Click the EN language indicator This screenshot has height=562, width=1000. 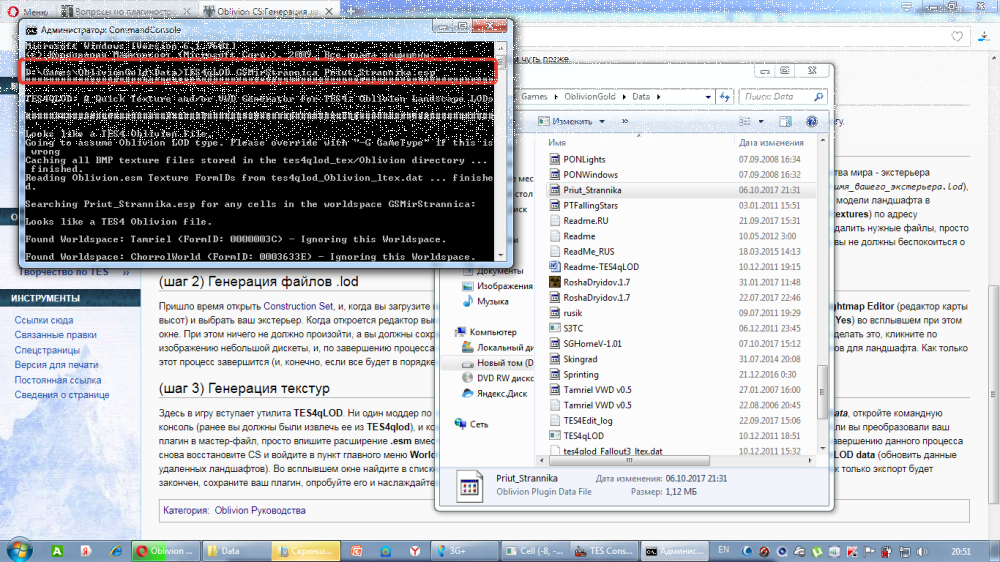(x=723, y=550)
